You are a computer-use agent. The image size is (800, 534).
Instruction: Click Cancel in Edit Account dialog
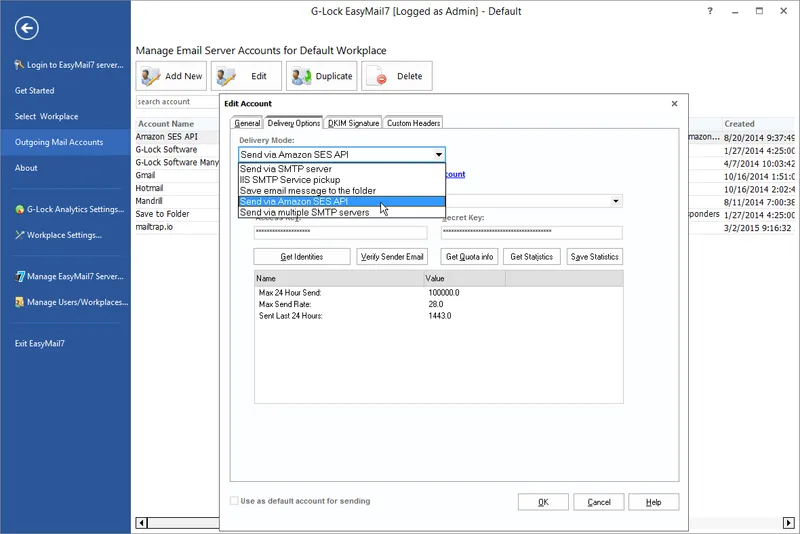coord(599,502)
